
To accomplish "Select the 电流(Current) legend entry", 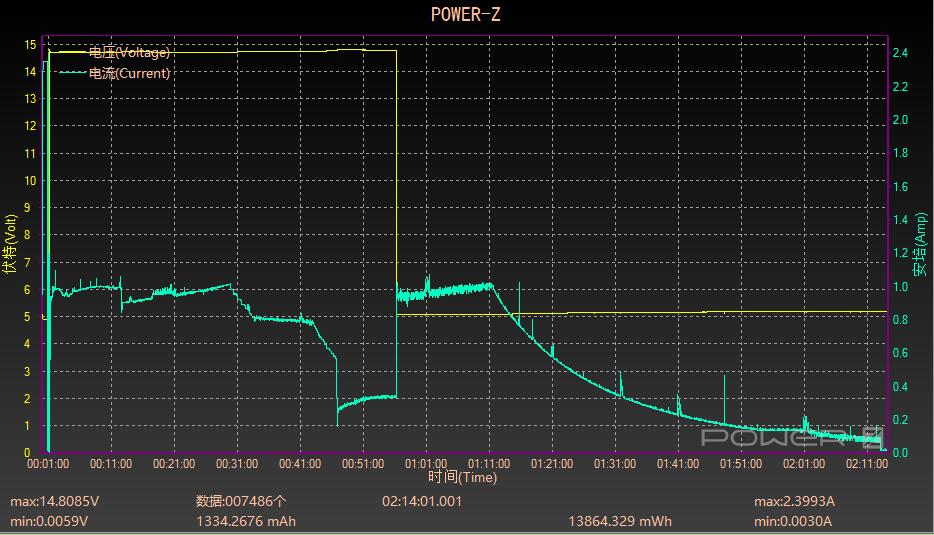I will point(129,73).
